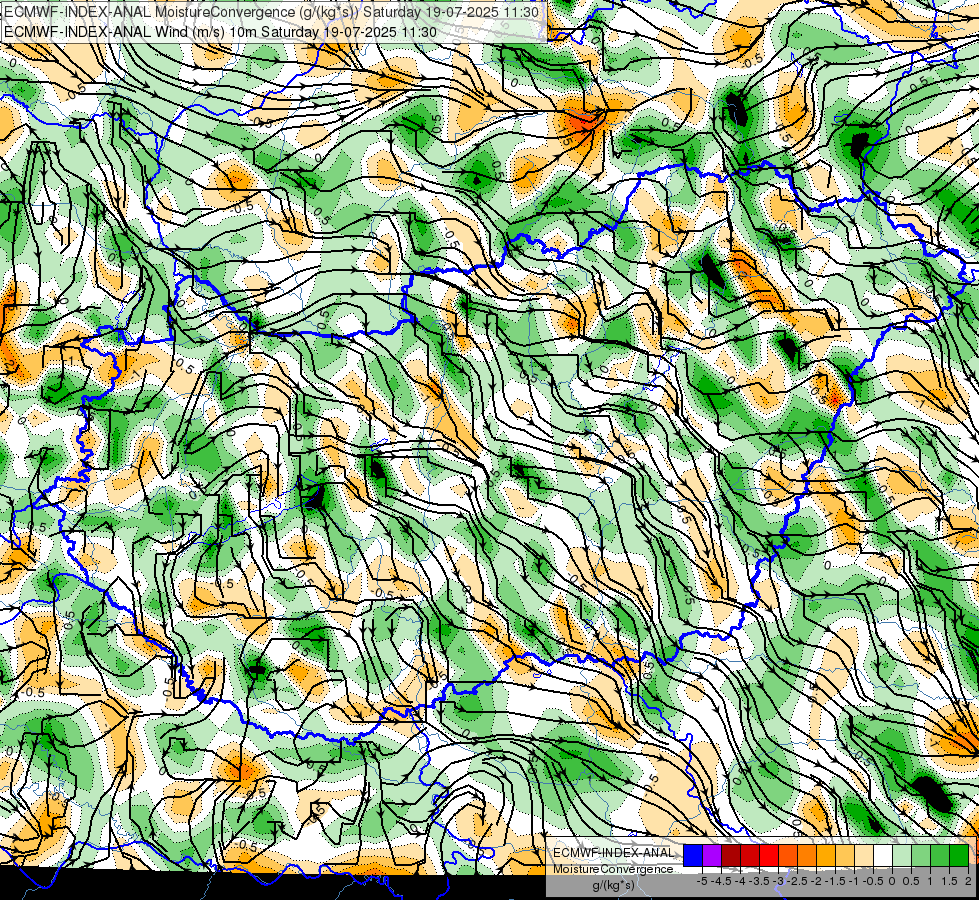The image size is (979, 900).
Task: Click the -3.5 tick value in legend
Action: click(x=760, y=881)
